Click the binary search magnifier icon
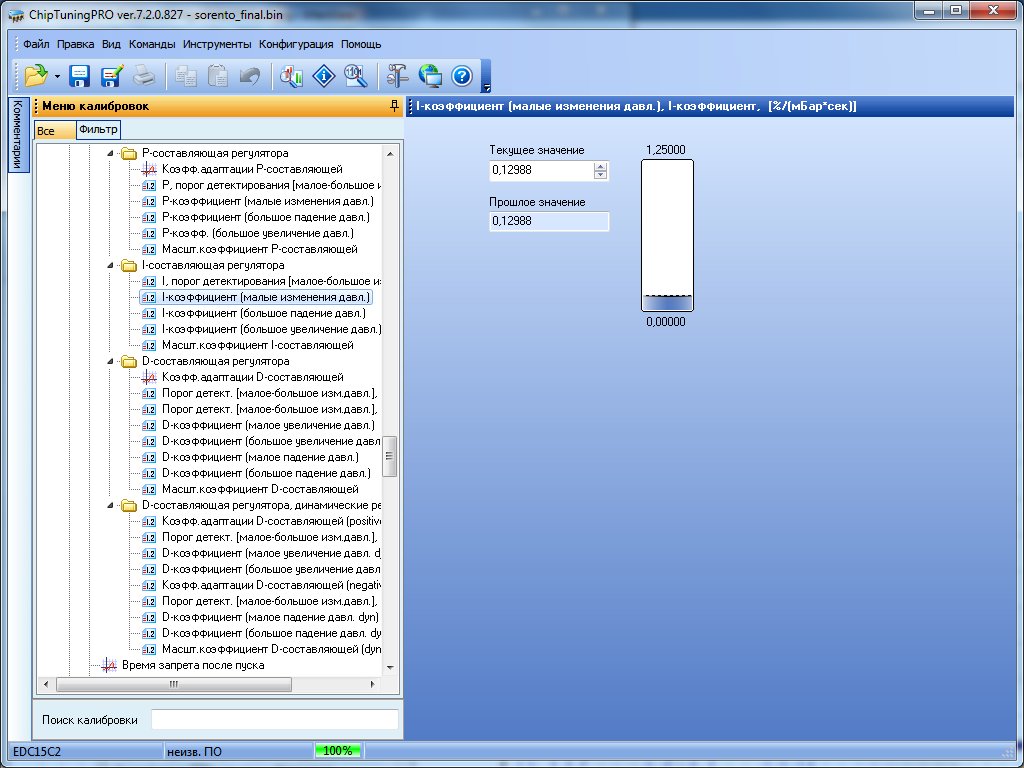 (x=355, y=76)
